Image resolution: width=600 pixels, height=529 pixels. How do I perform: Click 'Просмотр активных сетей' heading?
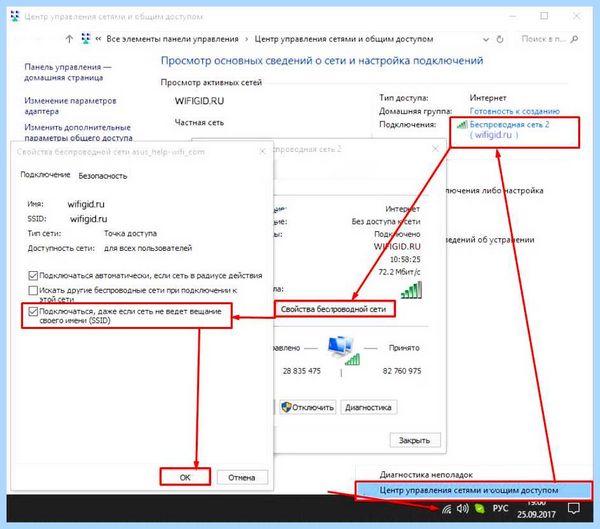(x=211, y=83)
